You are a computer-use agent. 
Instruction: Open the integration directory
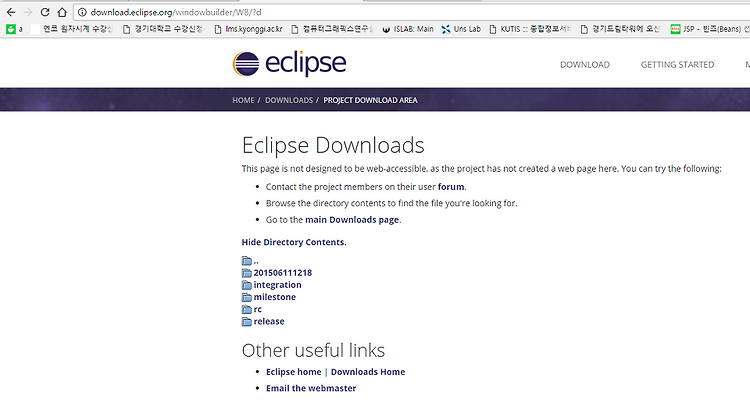(x=277, y=285)
